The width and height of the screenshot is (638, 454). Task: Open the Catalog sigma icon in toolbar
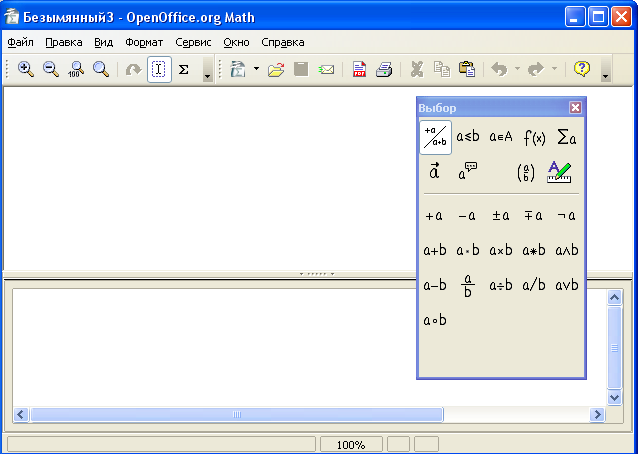(x=184, y=69)
